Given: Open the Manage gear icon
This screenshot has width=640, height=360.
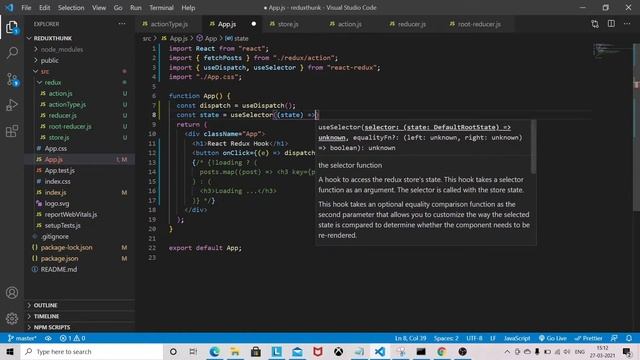Looking at the screenshot, I should [x=12, y=318].
